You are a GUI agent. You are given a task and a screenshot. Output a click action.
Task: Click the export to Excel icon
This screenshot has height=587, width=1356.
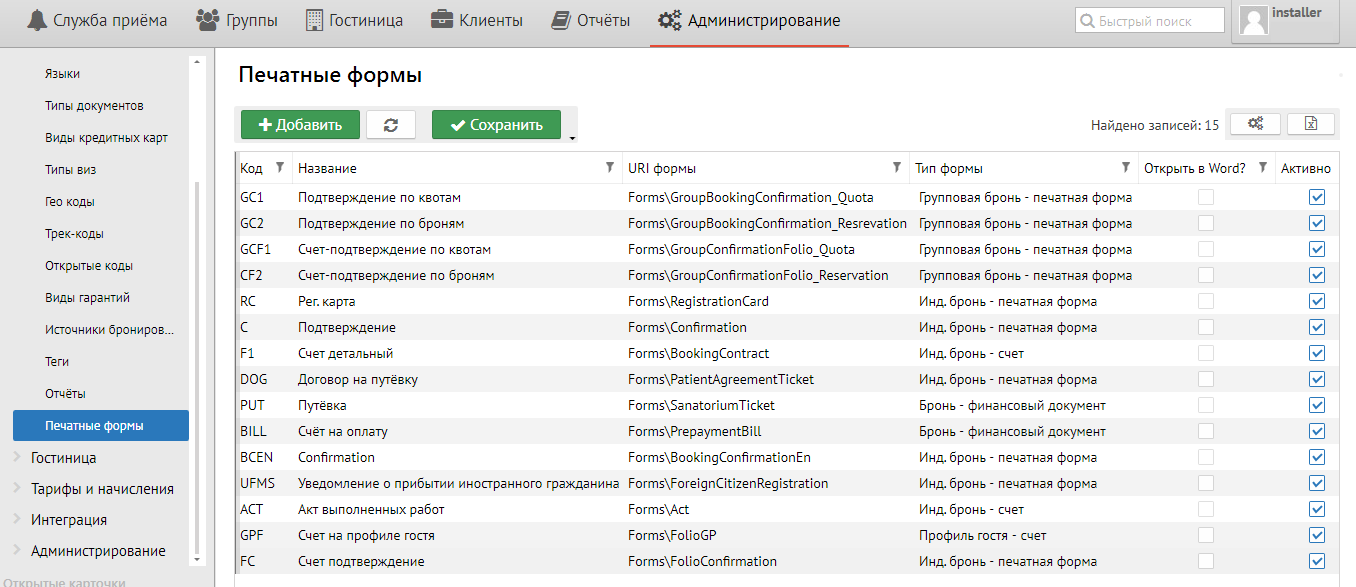click(1311, 124)
